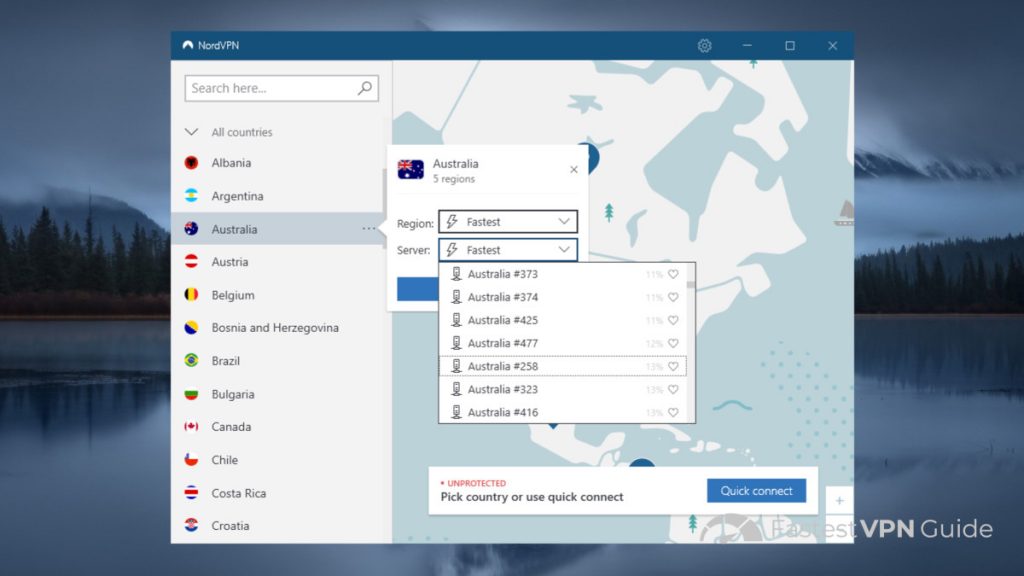Select Costa Rica from country list

point(277,492)
